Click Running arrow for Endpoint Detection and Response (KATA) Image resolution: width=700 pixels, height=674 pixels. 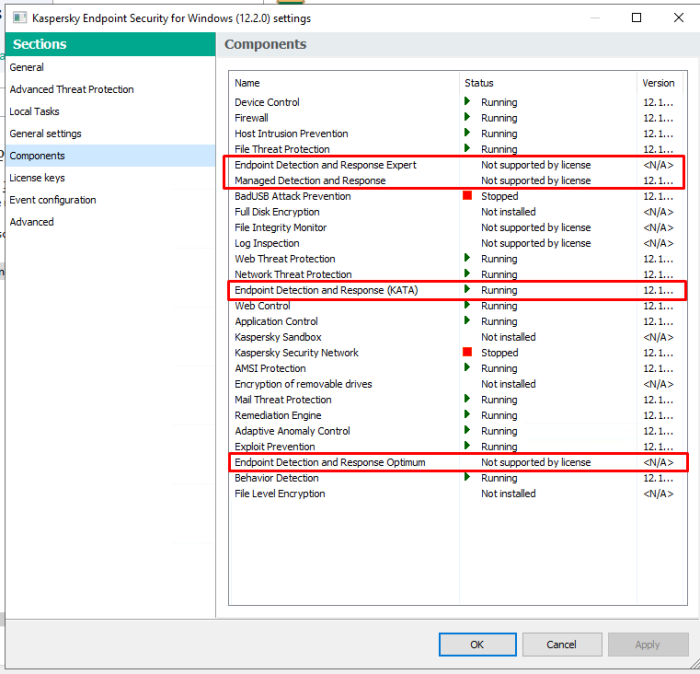pyautogui.click(x=467, y=289)
